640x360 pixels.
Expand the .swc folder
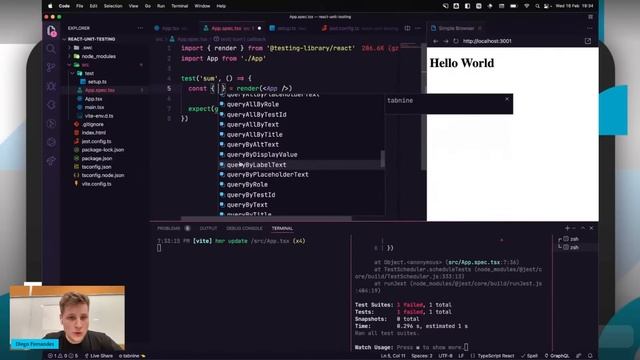[87, 48]
